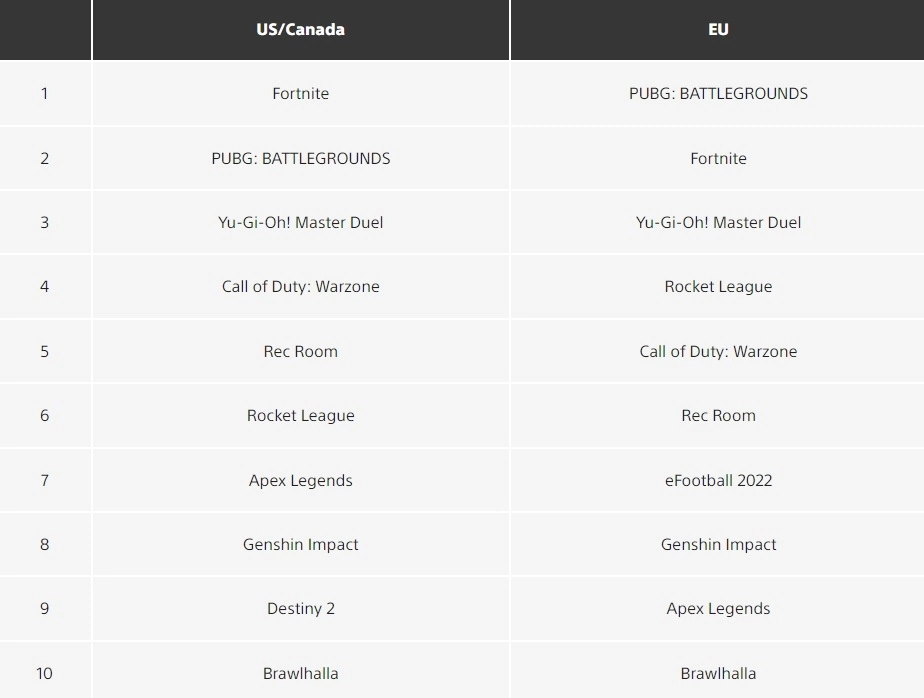Click Rec Room in the US/Canada column
This screenshot has height=698, width=924.
click(300, 351)
